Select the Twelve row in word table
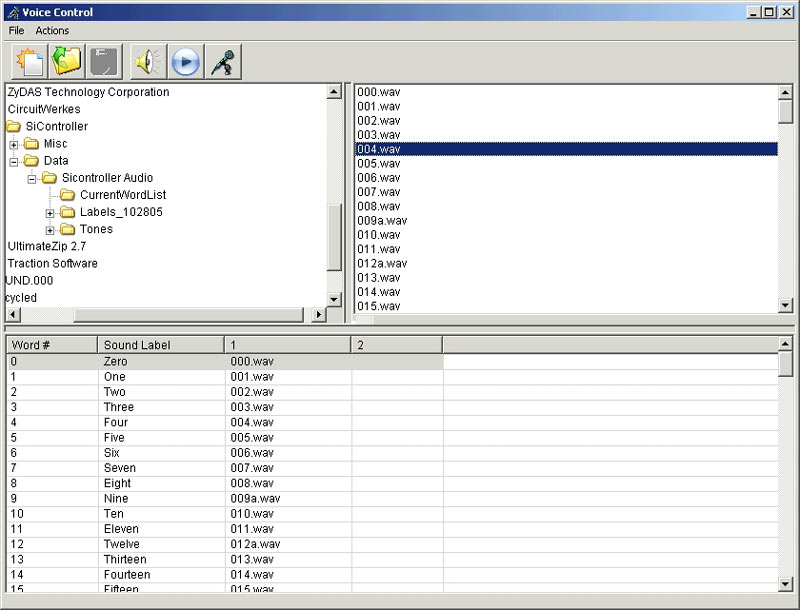Viewport: 800px width, 610px height. [x=121, y=544]
